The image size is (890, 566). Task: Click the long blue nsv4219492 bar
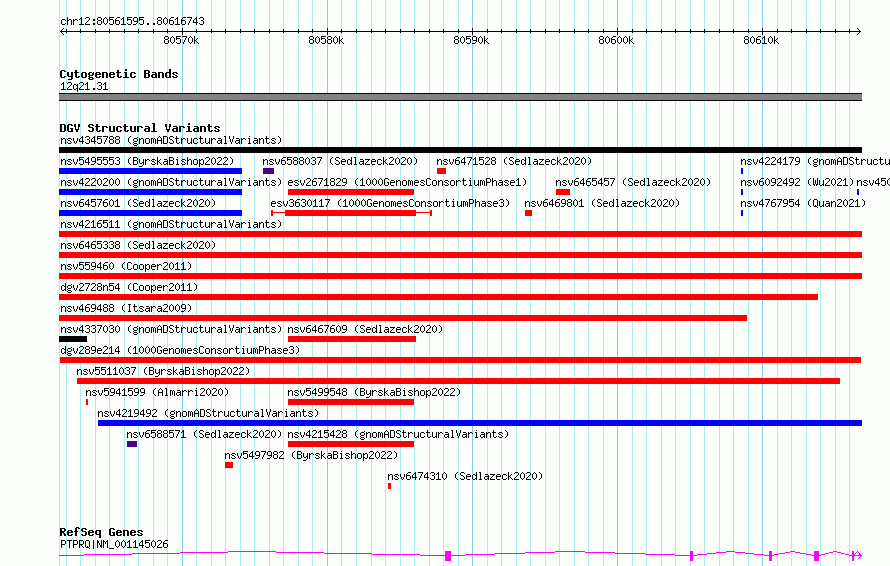point(480,423)
